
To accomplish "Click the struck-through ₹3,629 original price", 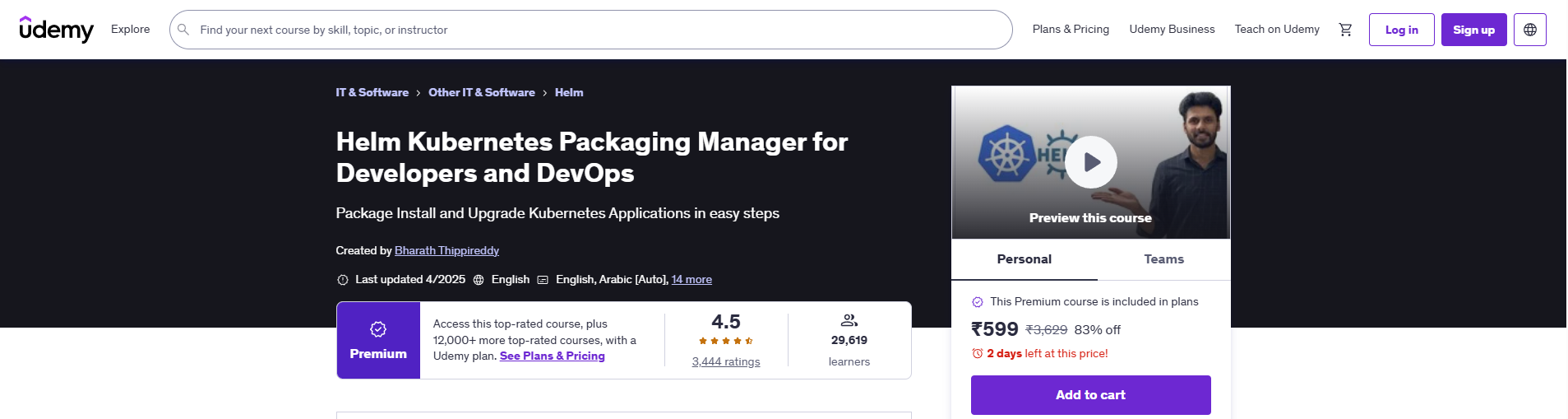I will pyautogui.click(x=1047, y=330).
